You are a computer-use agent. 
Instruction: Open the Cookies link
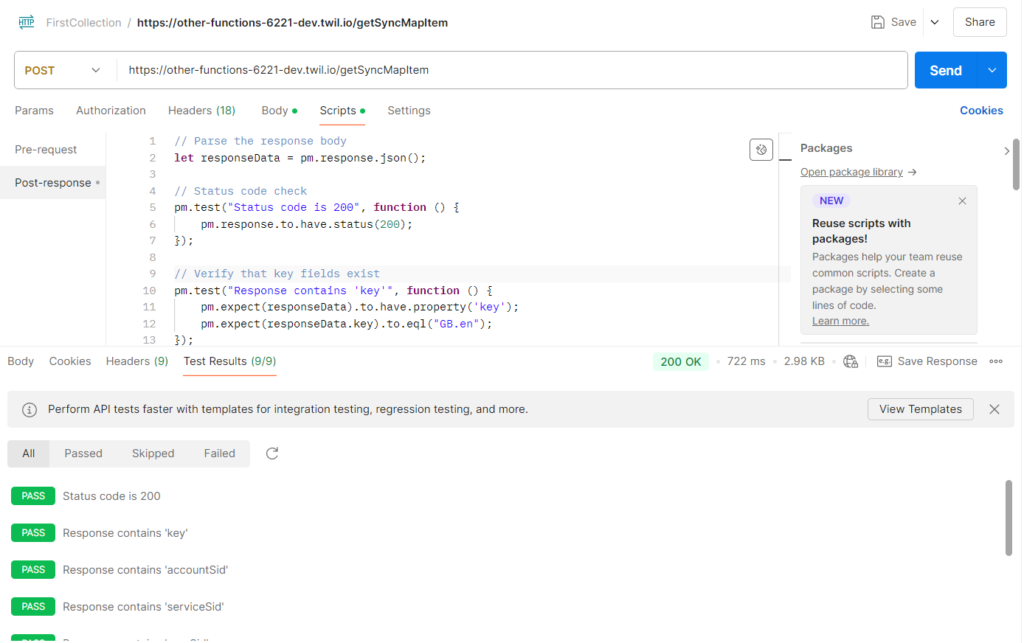(x=981, y=110)
